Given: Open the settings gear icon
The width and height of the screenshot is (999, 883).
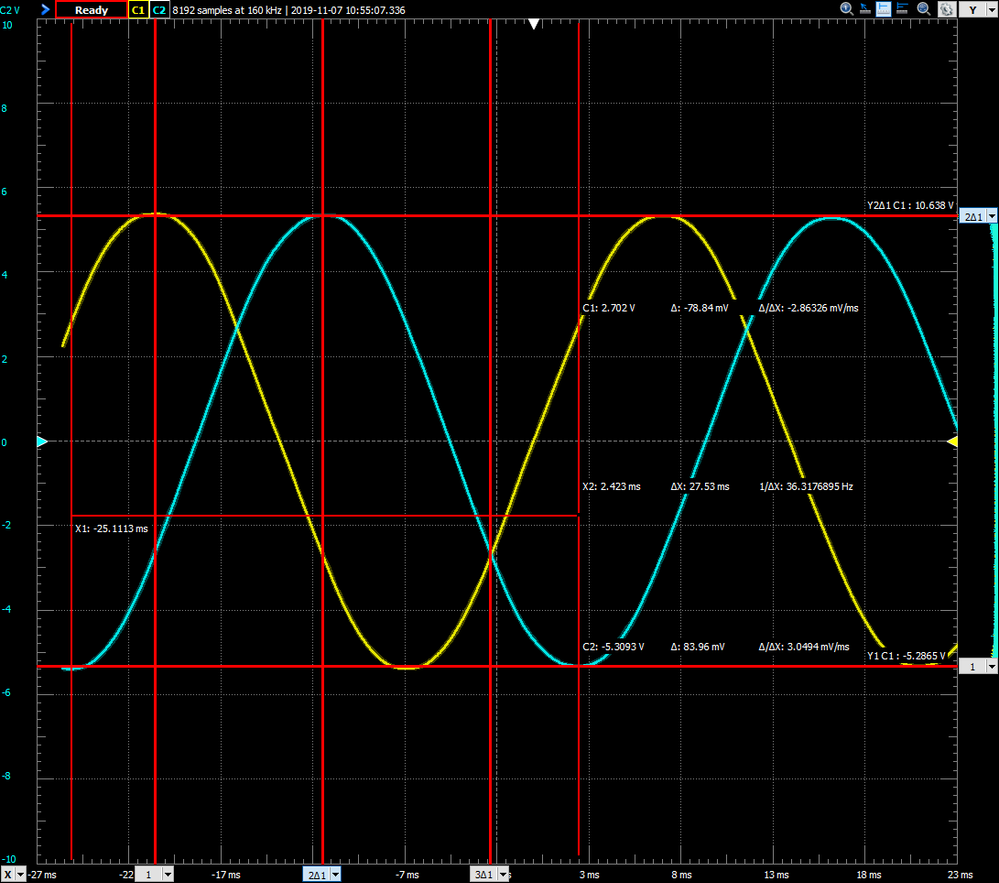Looking at the screenshot, I should coord(947,9).
